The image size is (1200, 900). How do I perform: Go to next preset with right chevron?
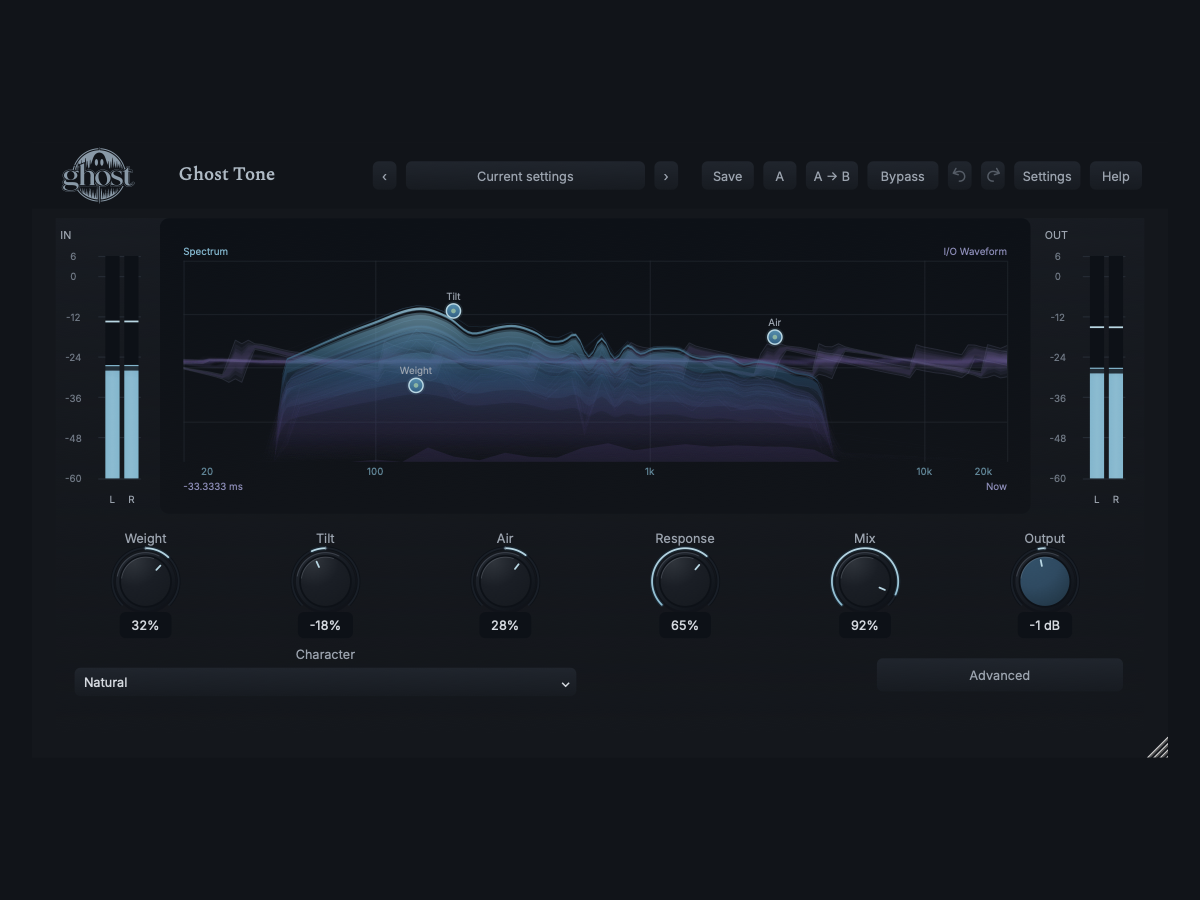pyautogui.click(x=666, y=176)
